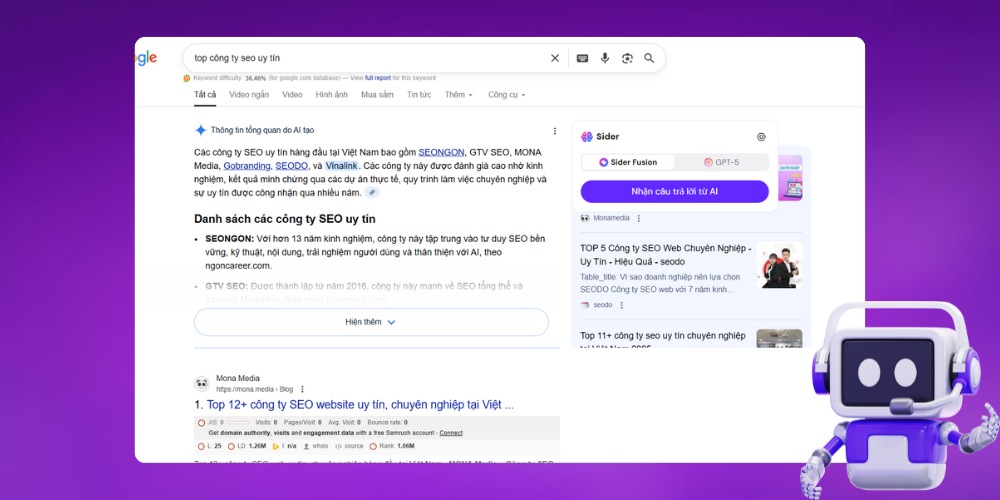
Task: Click Nhận câu trả lời từ AI button
Action: [x=675, y=191]
